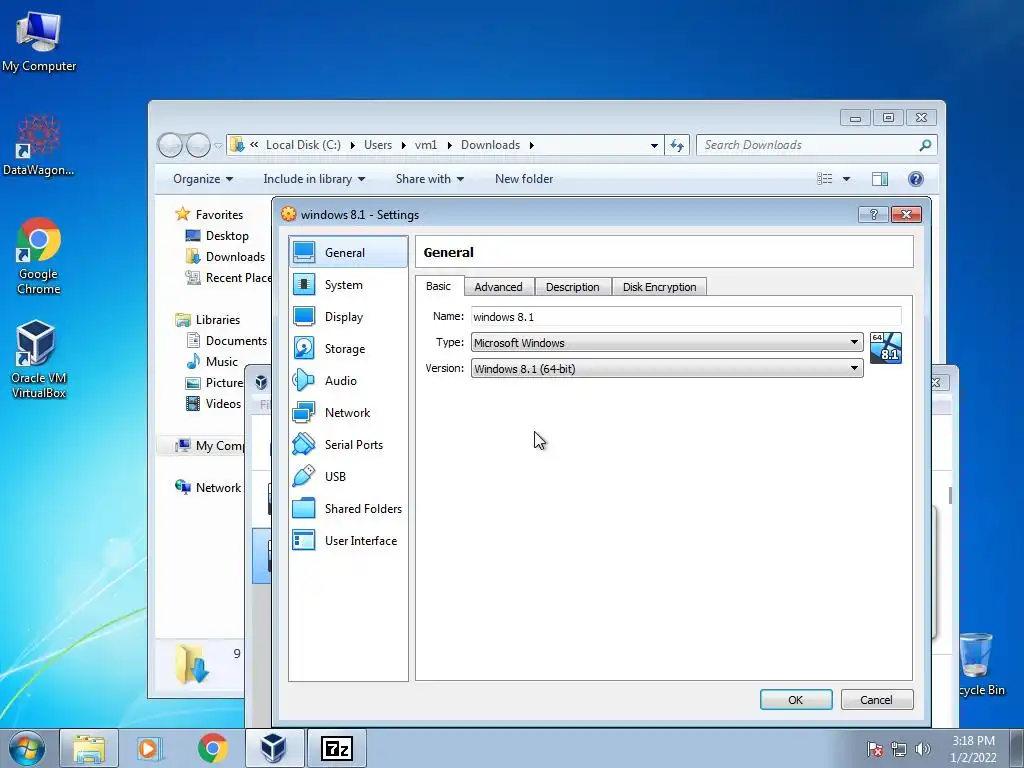
Task: Click the Search Downloads box
Action: coord(816,145)
